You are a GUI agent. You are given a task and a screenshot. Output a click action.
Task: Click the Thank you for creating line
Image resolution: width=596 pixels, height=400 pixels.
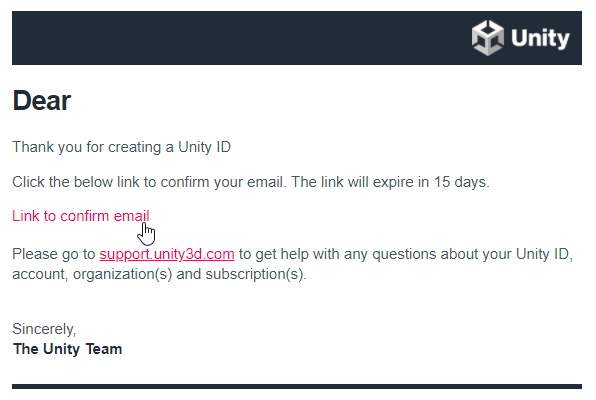pyautogui.click(x=121, y=147)
